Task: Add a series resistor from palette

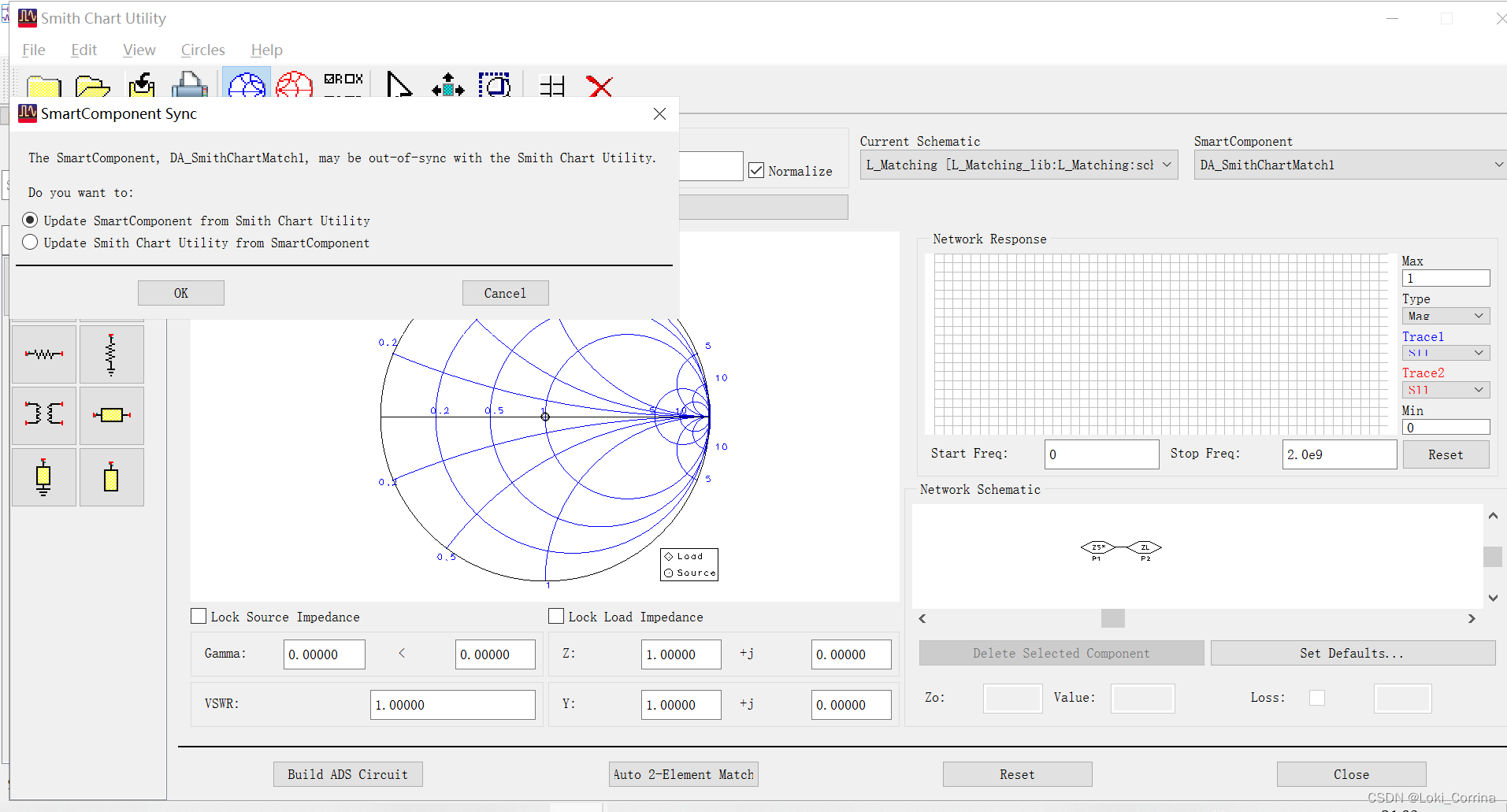Action: (44, 354)
